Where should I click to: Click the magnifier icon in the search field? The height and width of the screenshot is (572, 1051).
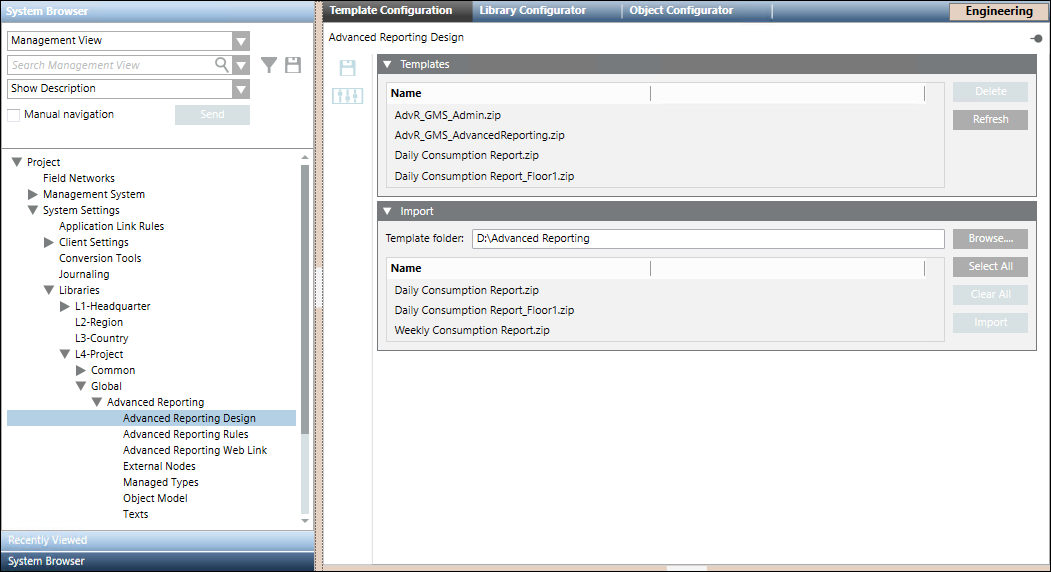(222, 65)
